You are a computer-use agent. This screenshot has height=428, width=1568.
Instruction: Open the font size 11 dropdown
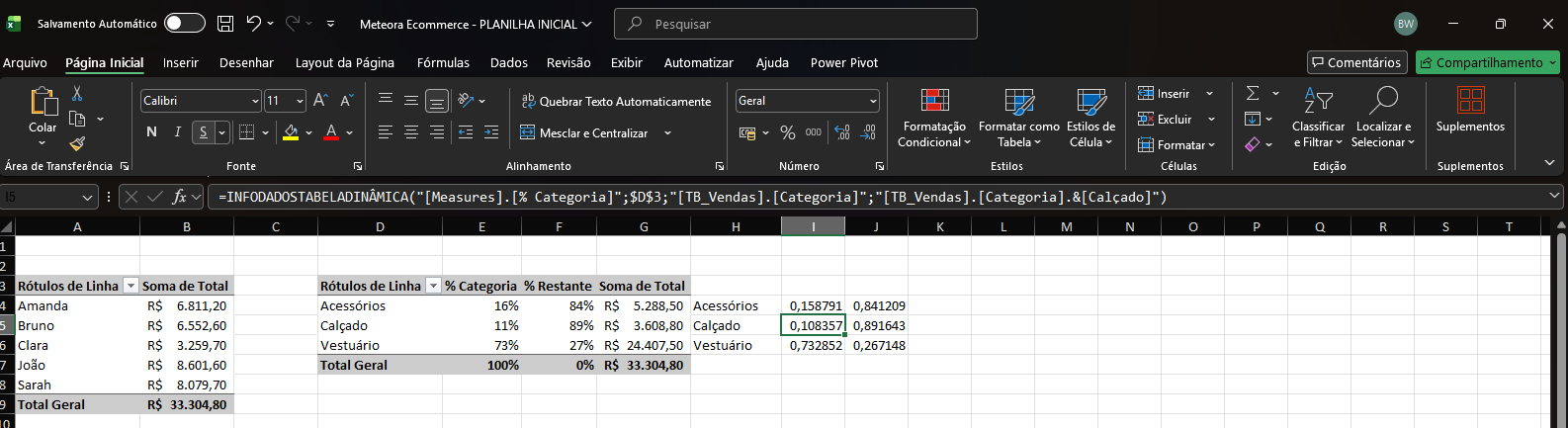tap(299, 101)
